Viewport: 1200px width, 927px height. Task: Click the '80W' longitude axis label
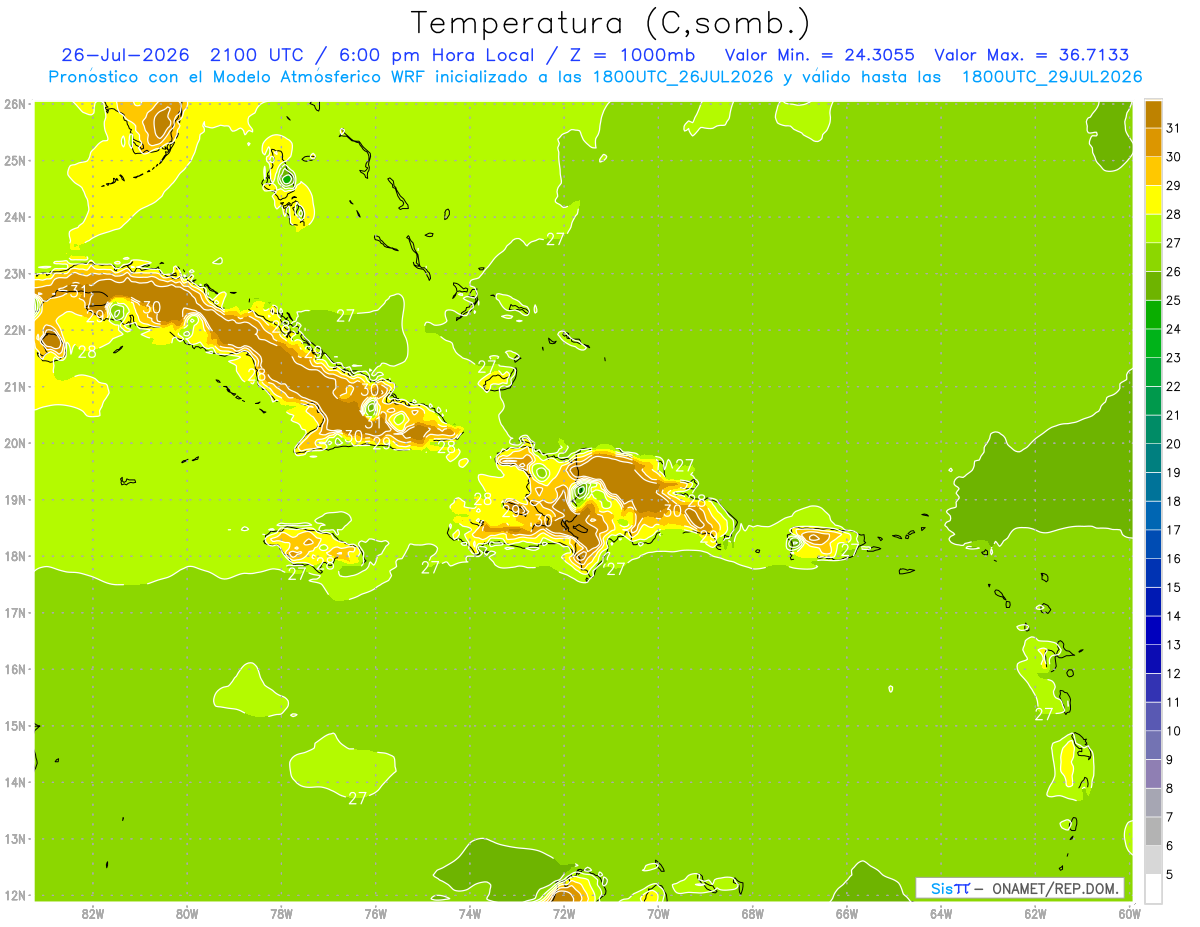click(187, 913)
